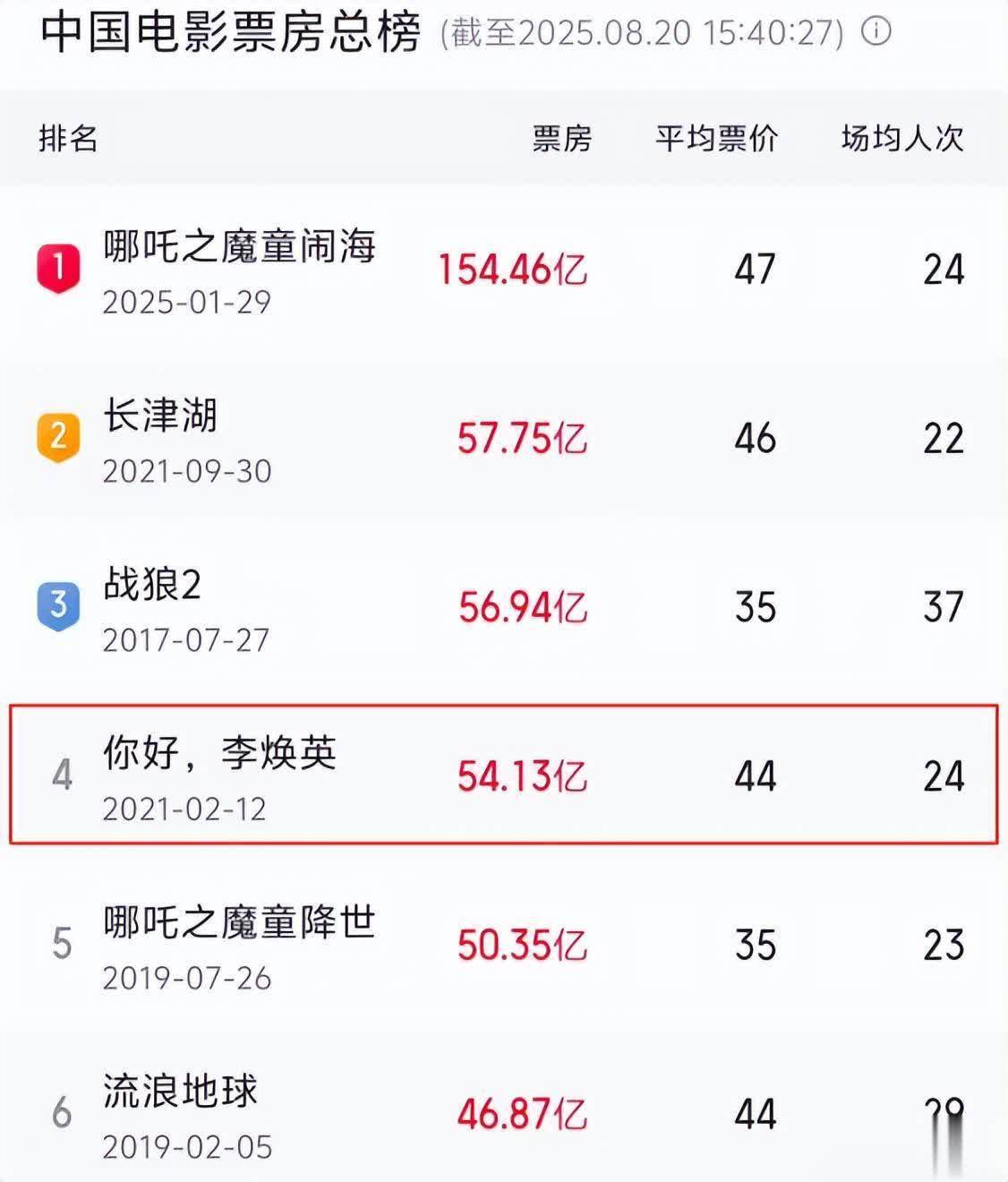Viewport: 1008px width, 1182px height.
Task: Open the movie 流浪地球
Action: [180, 1092]
